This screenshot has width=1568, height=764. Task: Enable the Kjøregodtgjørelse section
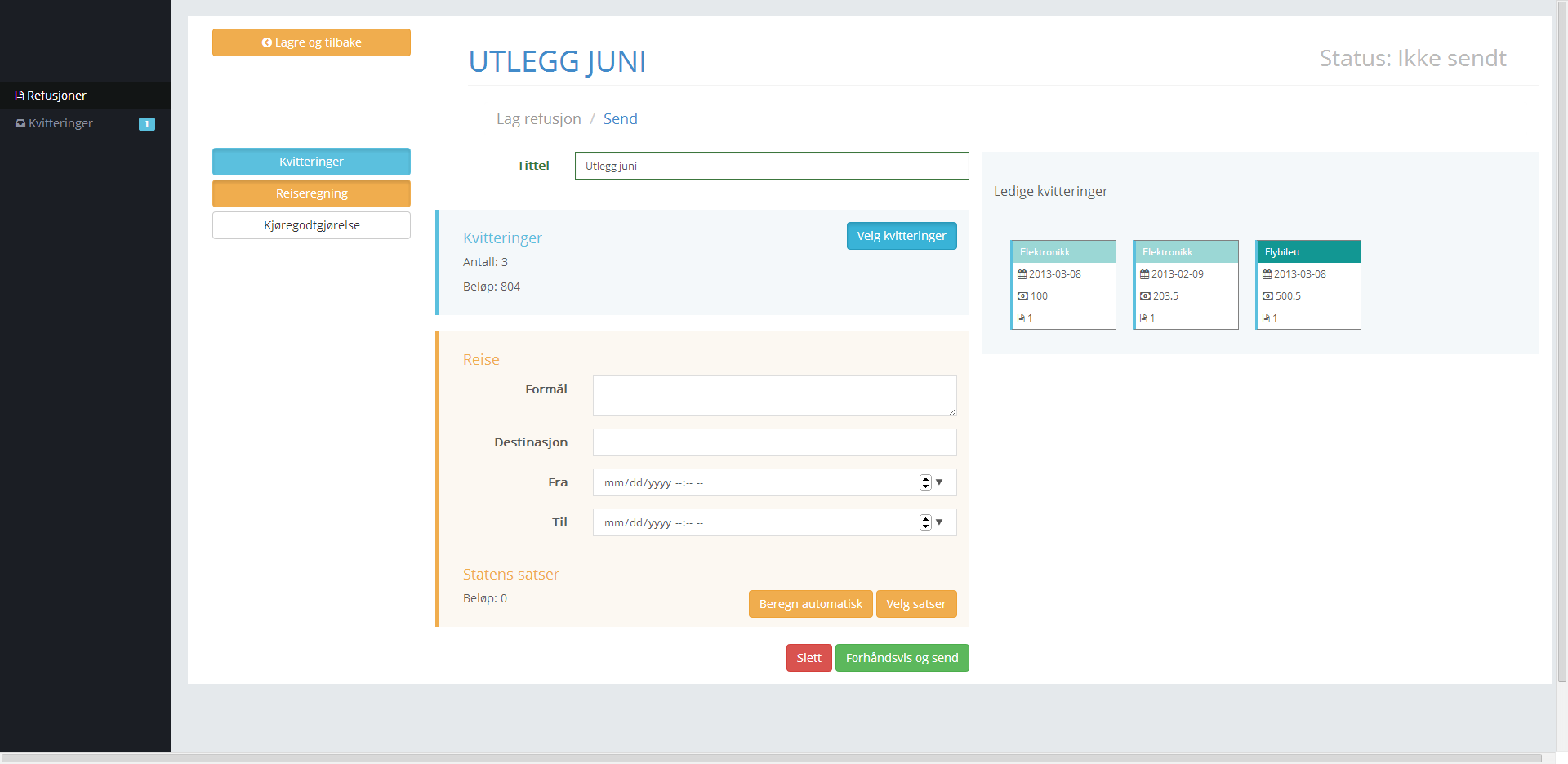click(x=311, y=225)
